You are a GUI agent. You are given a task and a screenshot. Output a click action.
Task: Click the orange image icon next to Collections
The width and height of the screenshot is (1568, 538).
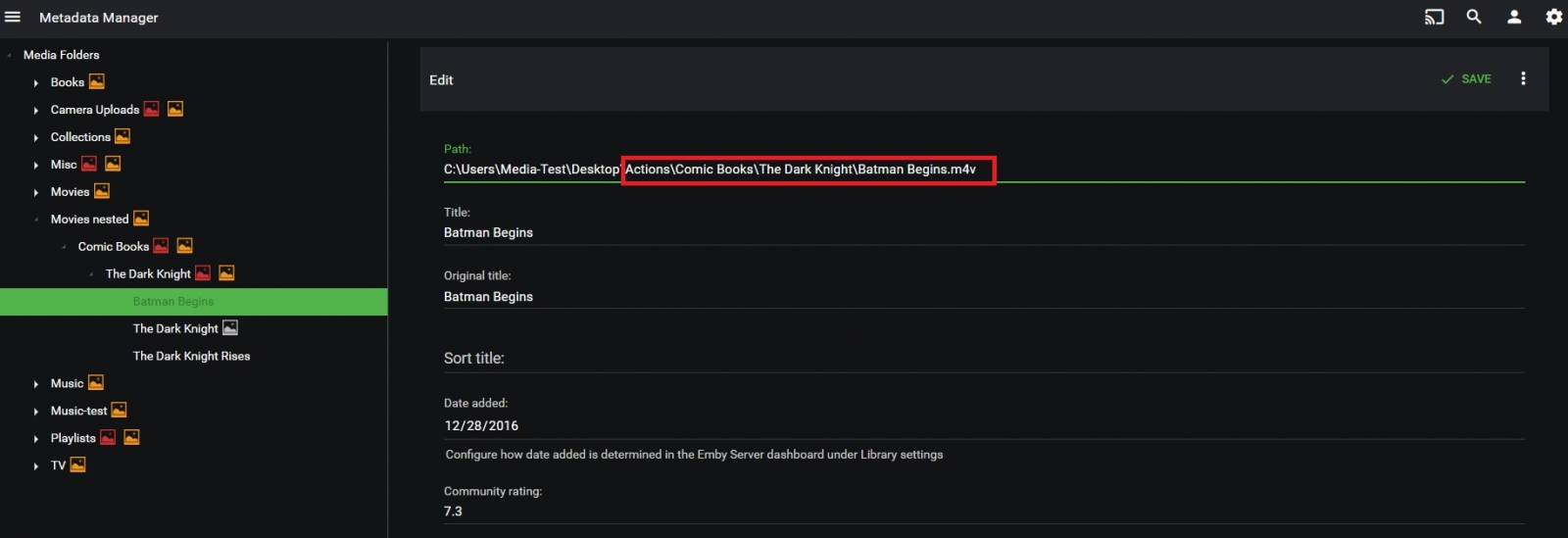[x=122, y=136]
